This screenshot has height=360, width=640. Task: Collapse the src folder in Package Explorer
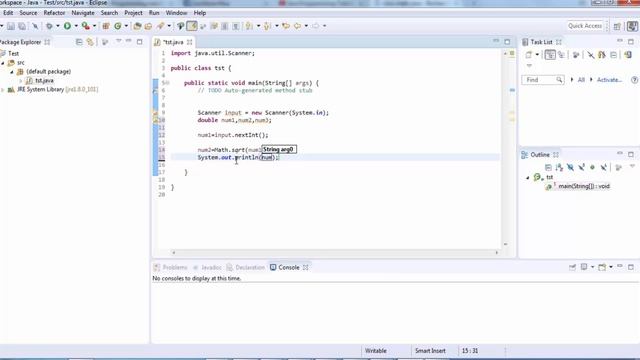point(3,63)
